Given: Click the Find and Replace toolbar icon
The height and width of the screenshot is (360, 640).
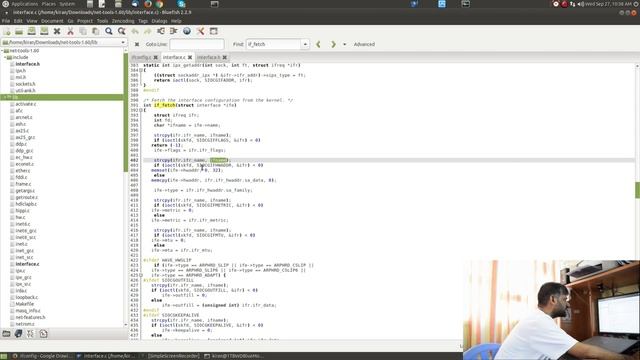Looking at the screenshot, I should [x=121, y=31].
